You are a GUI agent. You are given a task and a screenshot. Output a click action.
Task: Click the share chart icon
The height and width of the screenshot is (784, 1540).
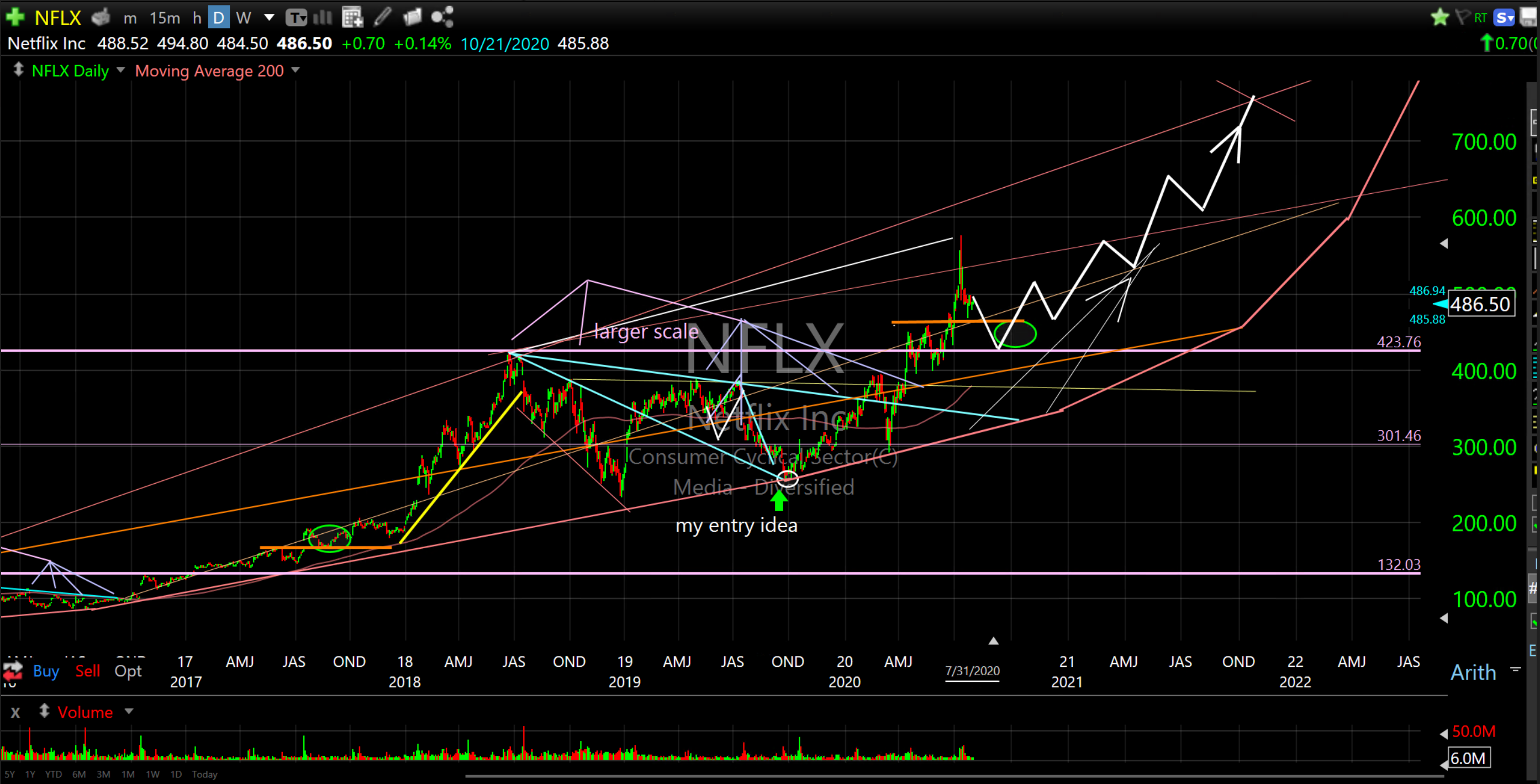[442, 17]
